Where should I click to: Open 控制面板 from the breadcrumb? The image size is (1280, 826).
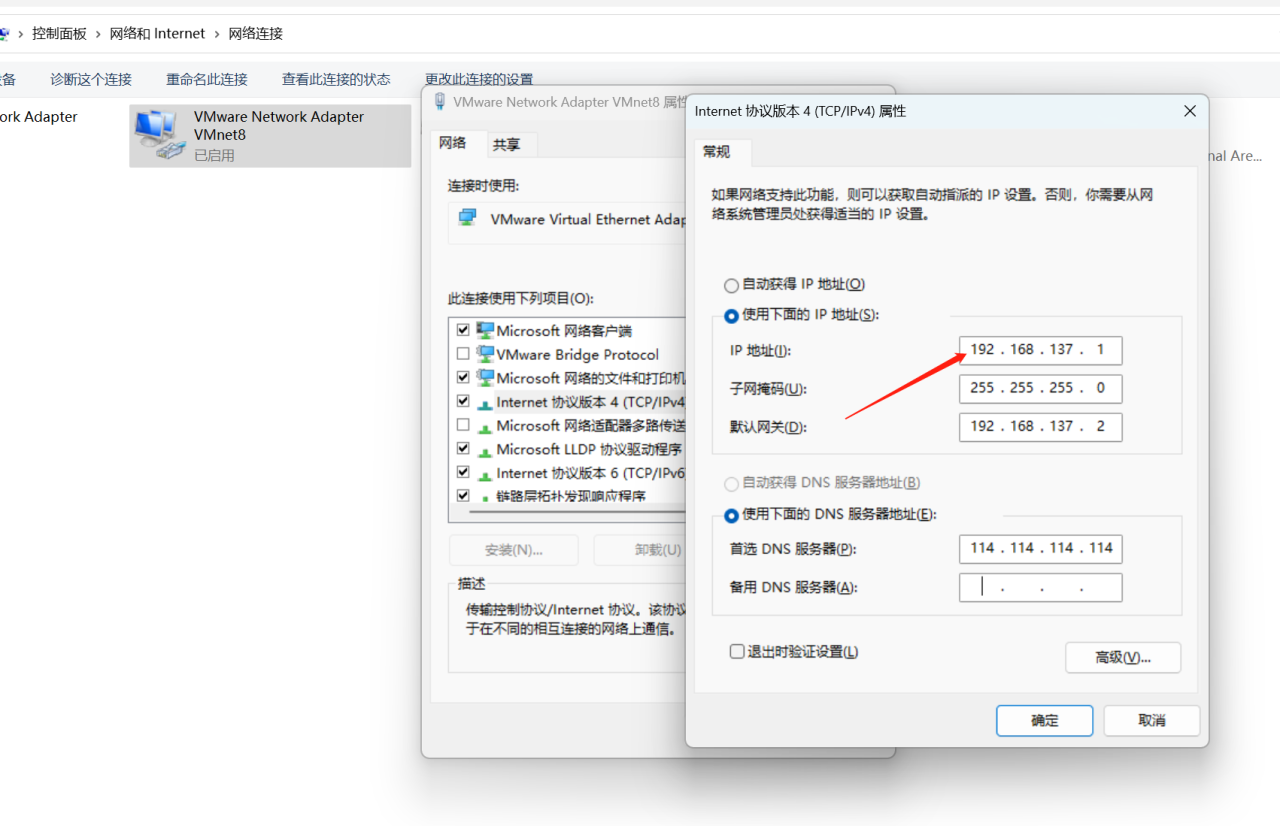59,34
